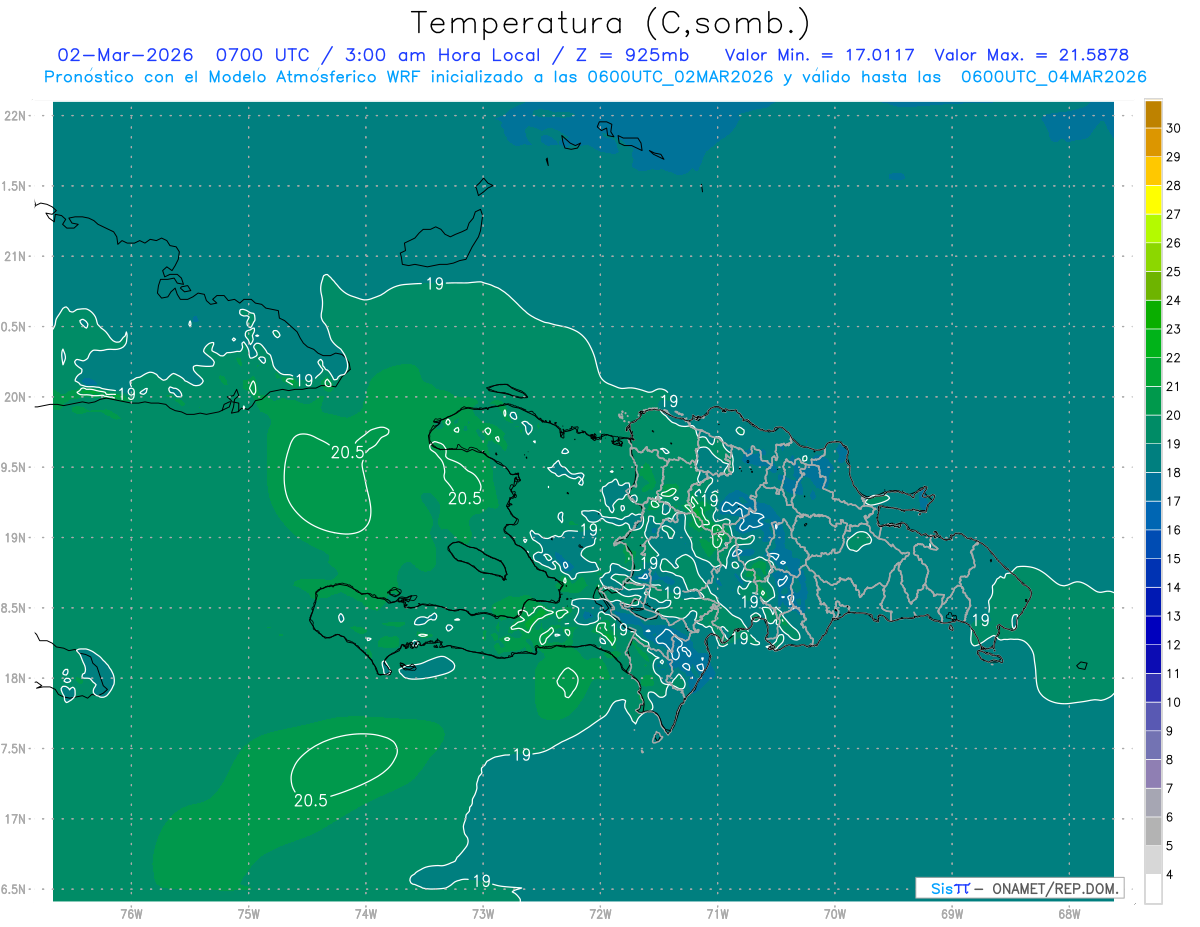This screenshot has width=1200, height=927.
Task: Click the 30 label on the color scale
Action: (1174, 128)
